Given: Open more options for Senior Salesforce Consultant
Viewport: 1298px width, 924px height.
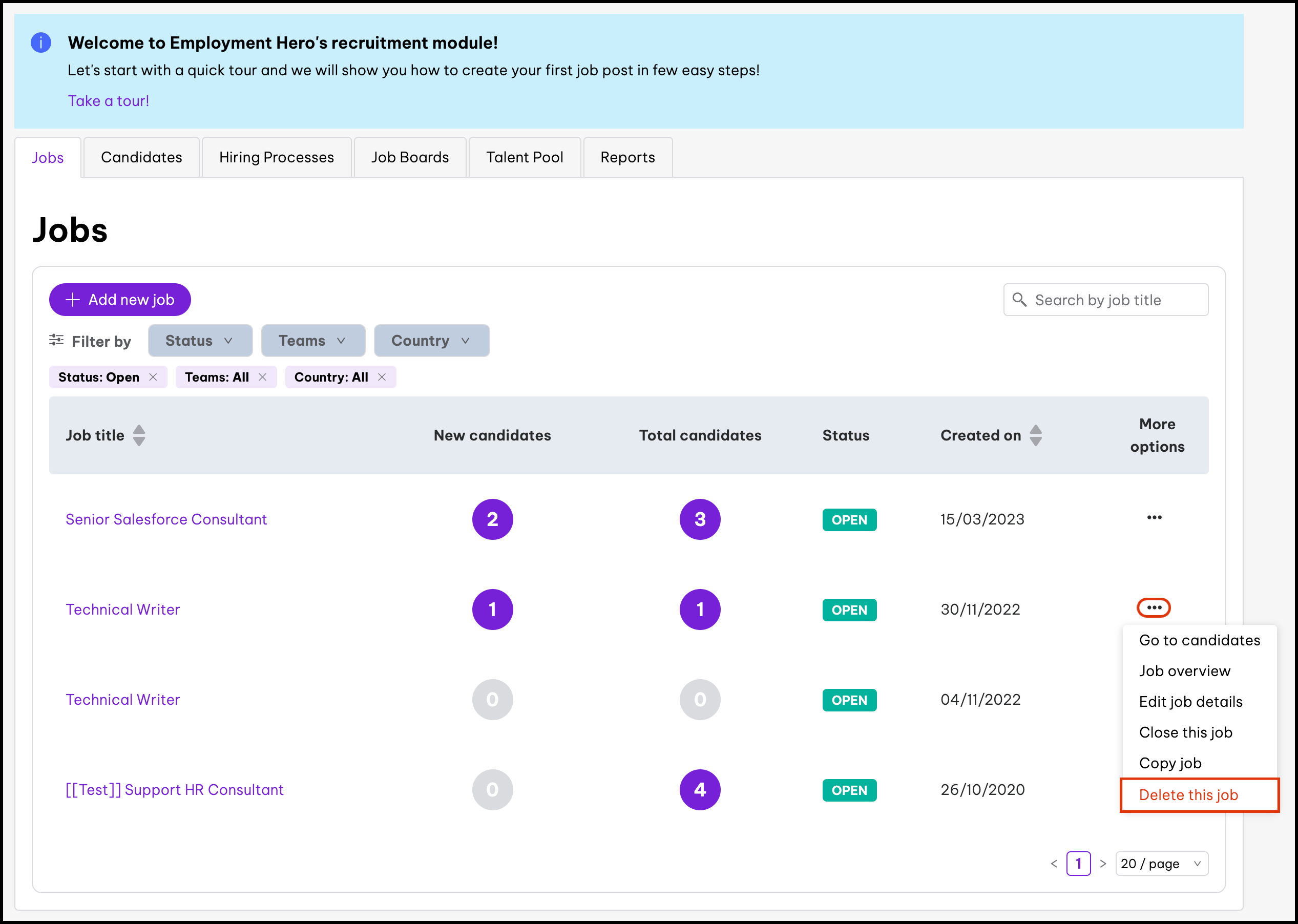Looking at the screenshot, I should pos(1154,518).
